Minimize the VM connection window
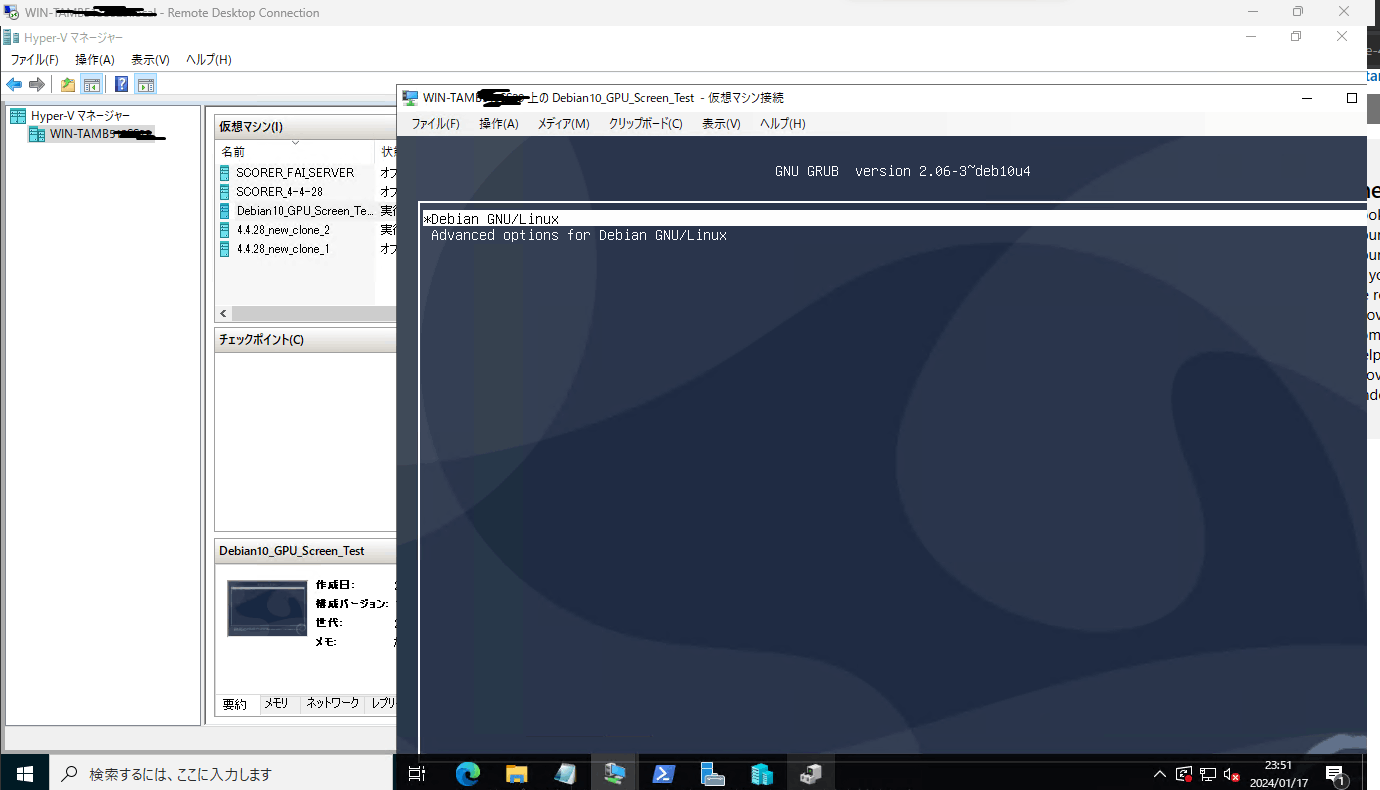1380x790 pixels. click(1306, 98)
